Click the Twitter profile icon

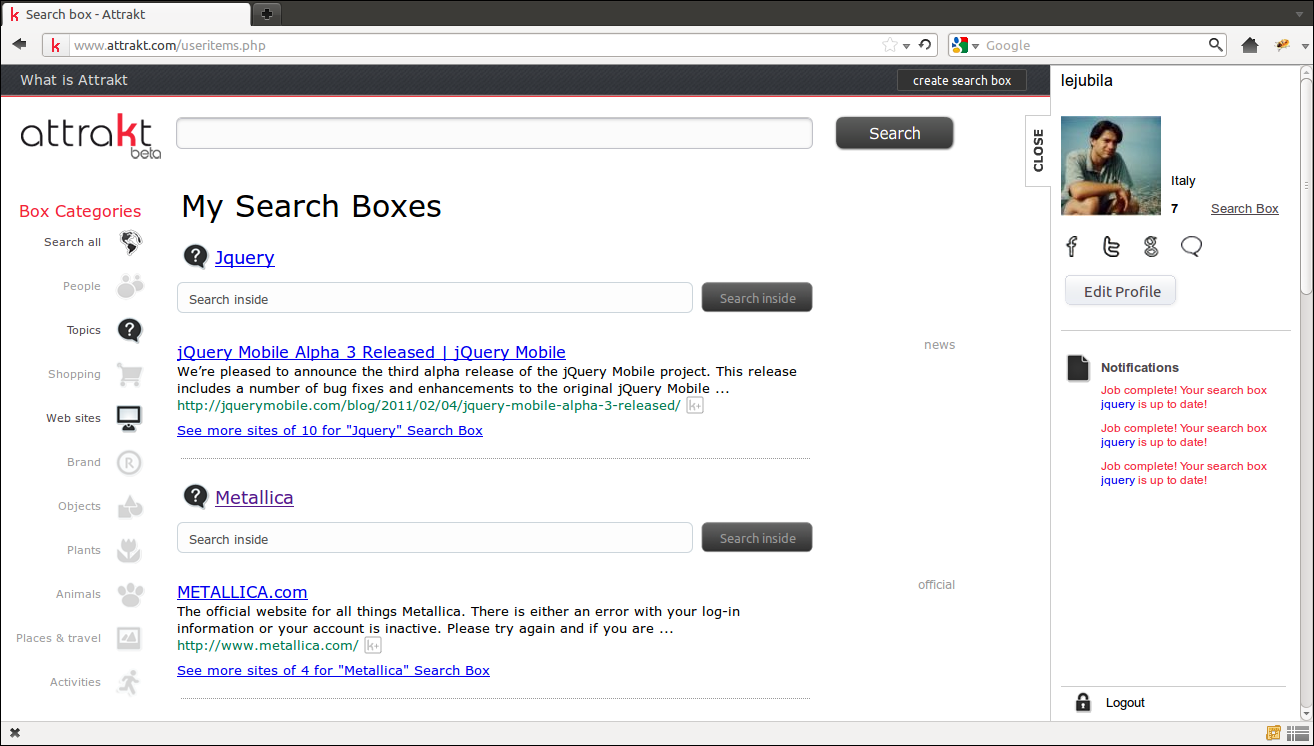(1111, 246)
